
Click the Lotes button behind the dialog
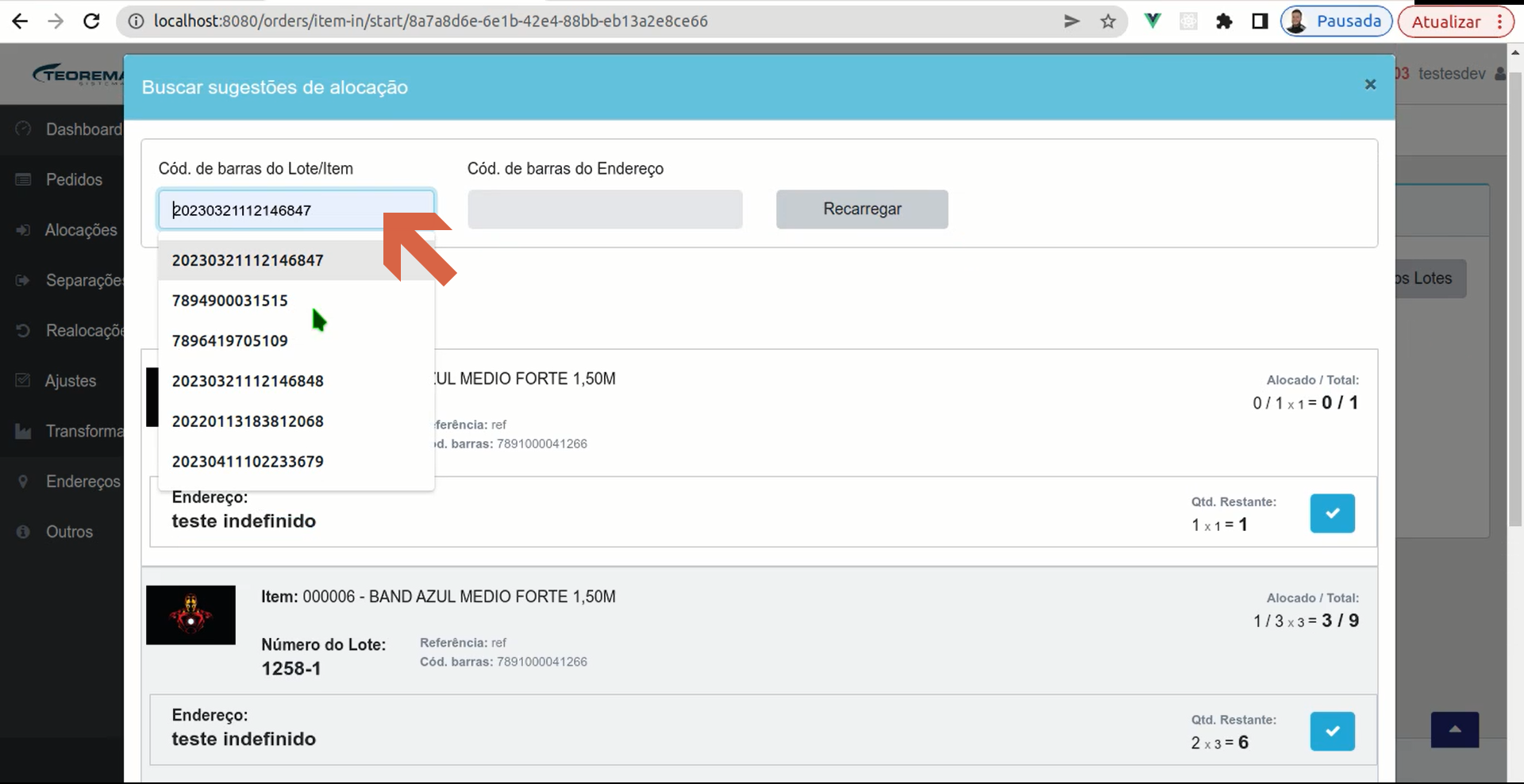point(1430,279)
